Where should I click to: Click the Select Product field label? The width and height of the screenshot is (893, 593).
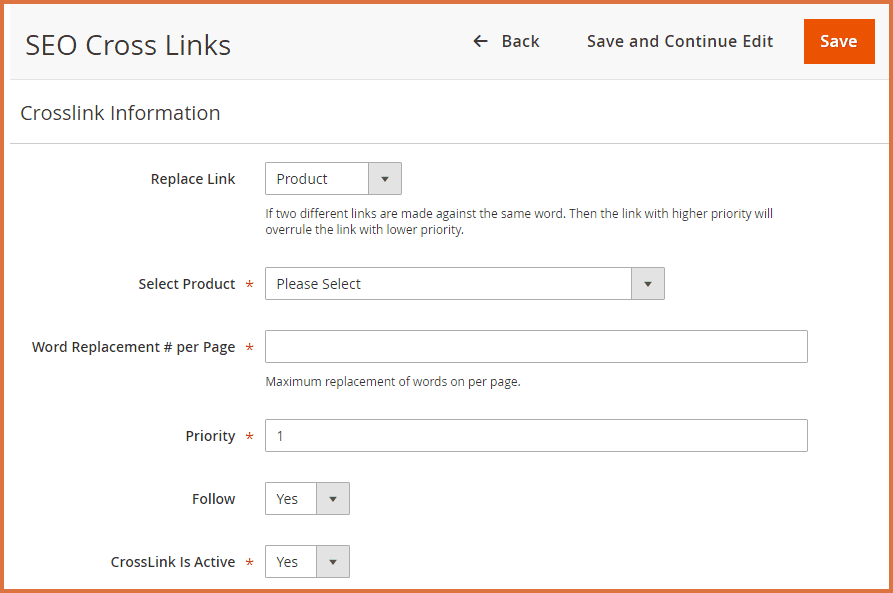pyautogui.click(x=187, y=284)
